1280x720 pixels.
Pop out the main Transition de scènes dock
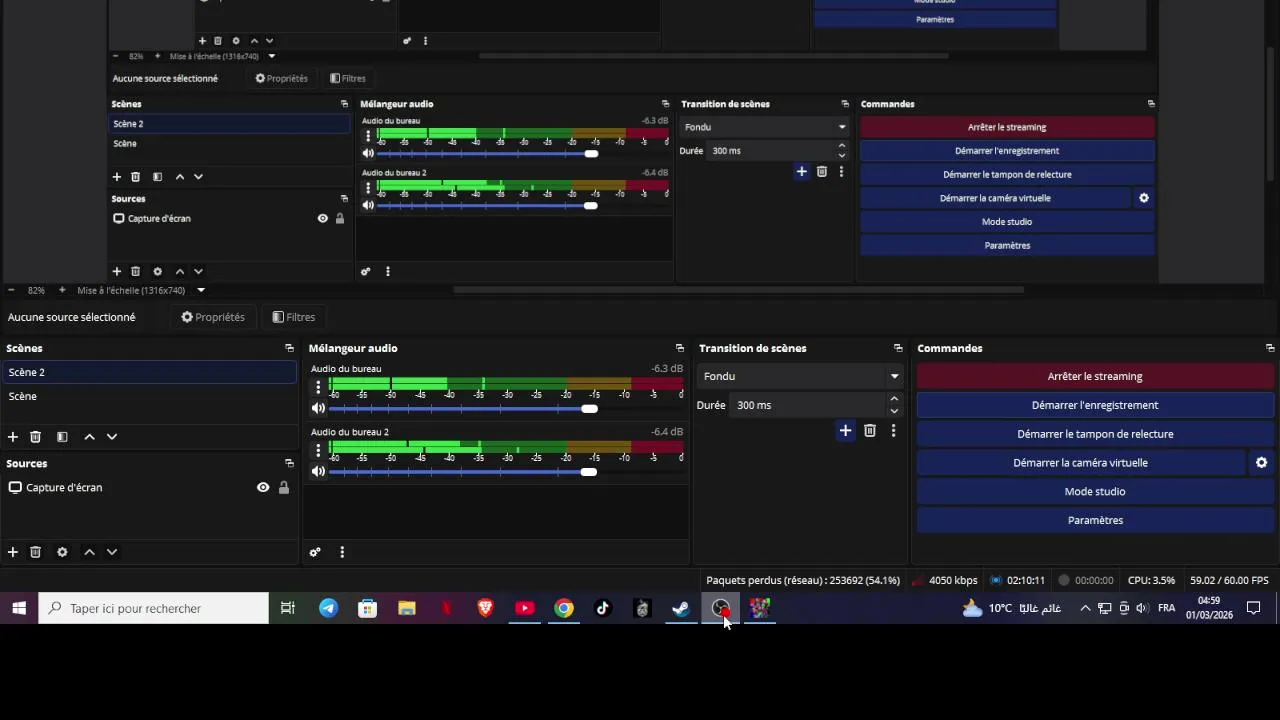[898, 348]
